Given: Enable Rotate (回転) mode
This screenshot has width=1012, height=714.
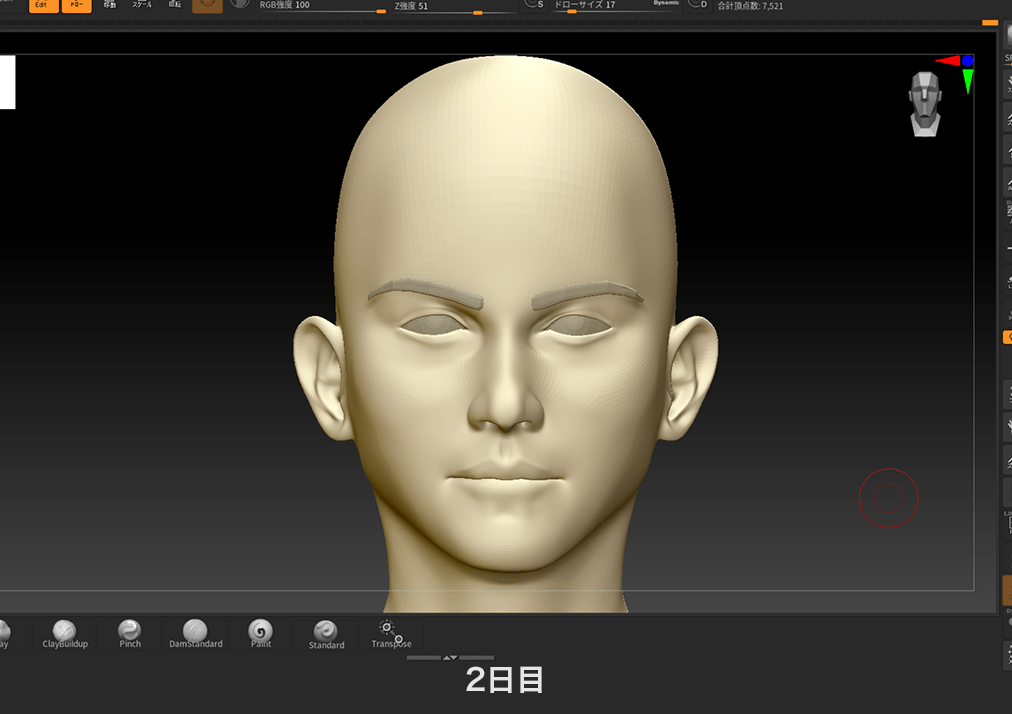Looking at the screenshot, I should 174,5.
